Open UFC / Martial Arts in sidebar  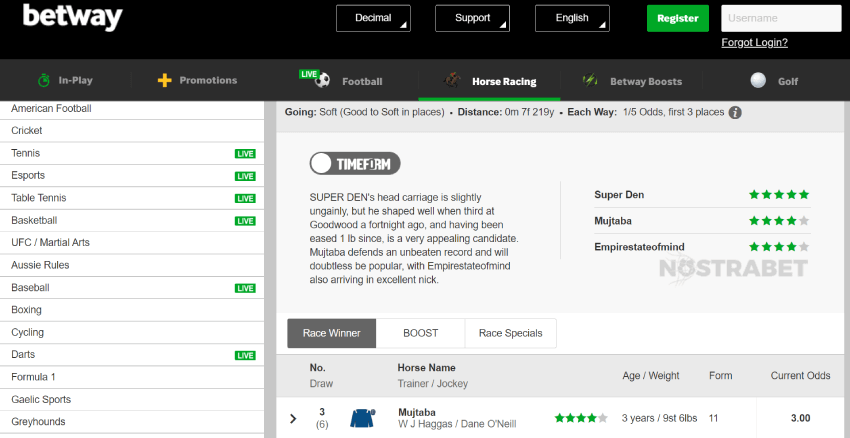point(132,243)
